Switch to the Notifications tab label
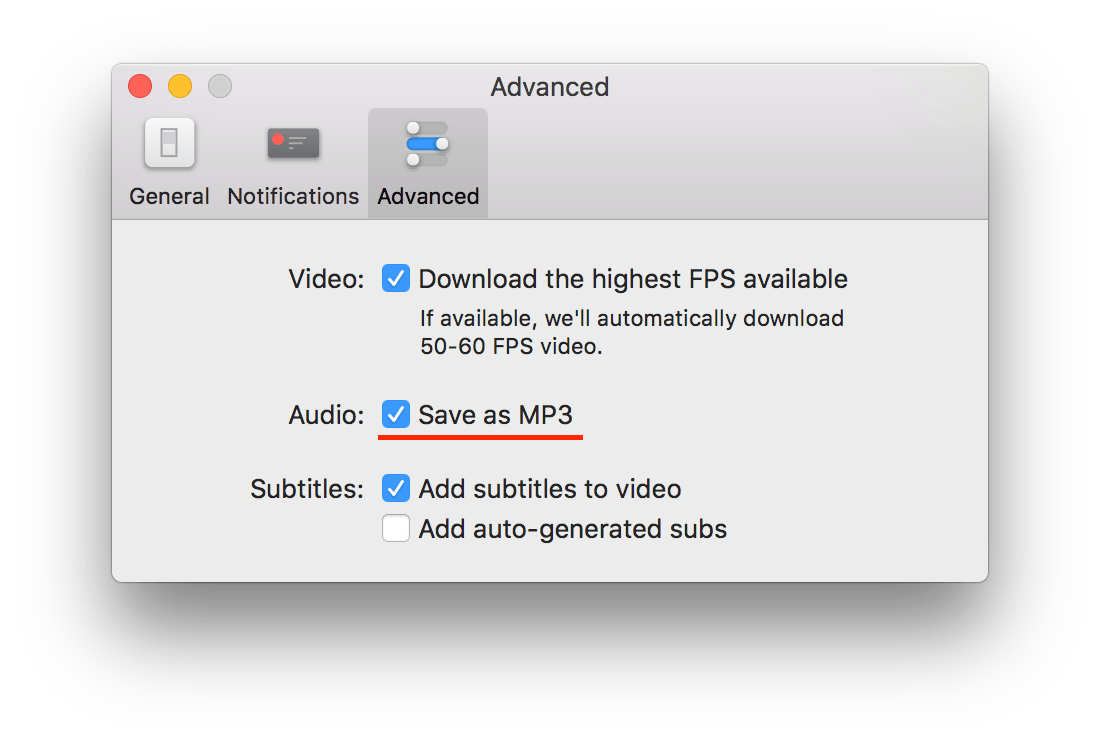This screenshot has height=742, width=1100. [x=293, y=196]
